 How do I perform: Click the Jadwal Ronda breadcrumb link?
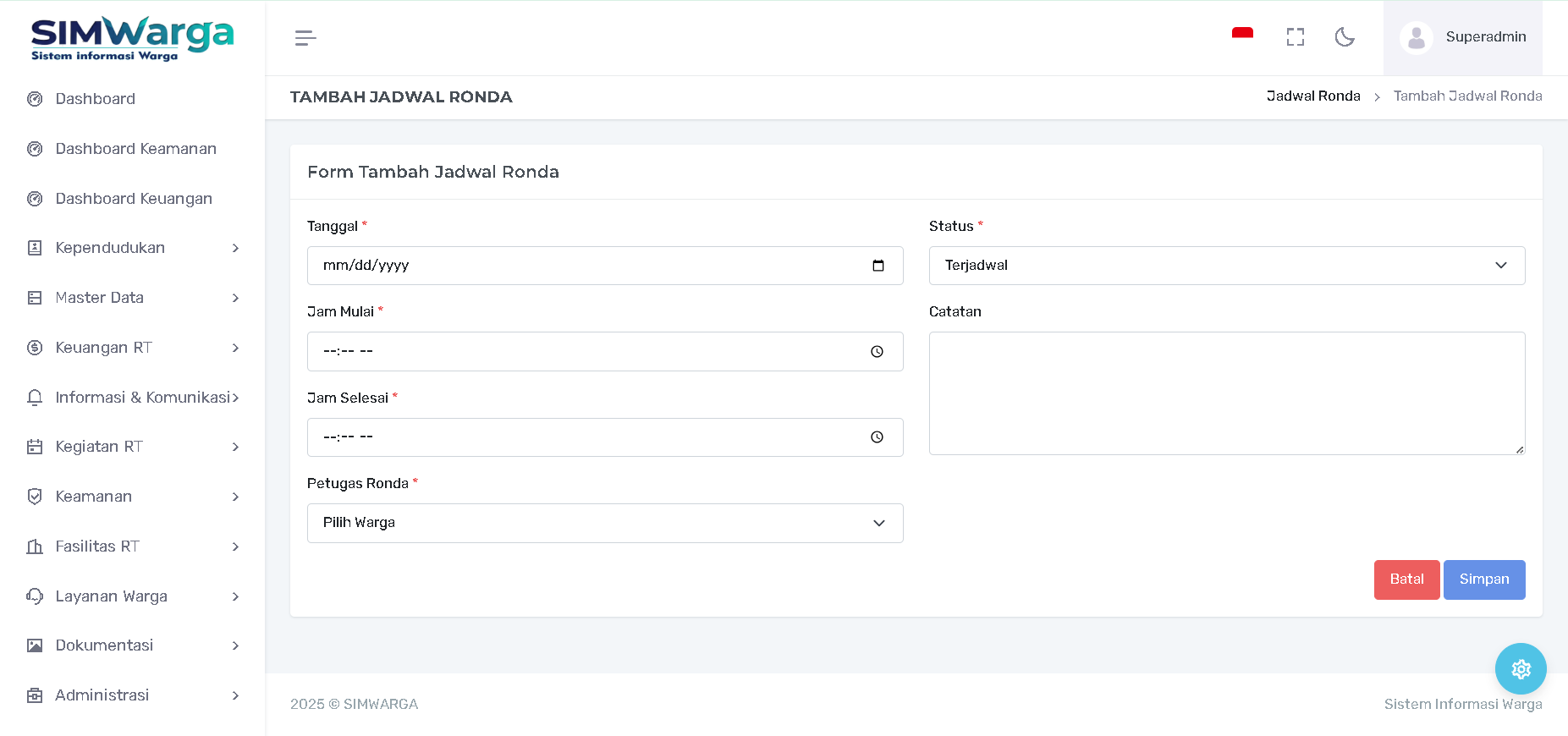tap(1312, 96)
